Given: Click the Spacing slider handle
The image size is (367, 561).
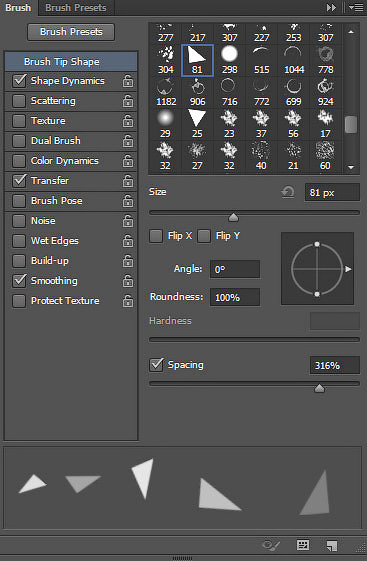Looking at the screenshot, I should (319, 388).
